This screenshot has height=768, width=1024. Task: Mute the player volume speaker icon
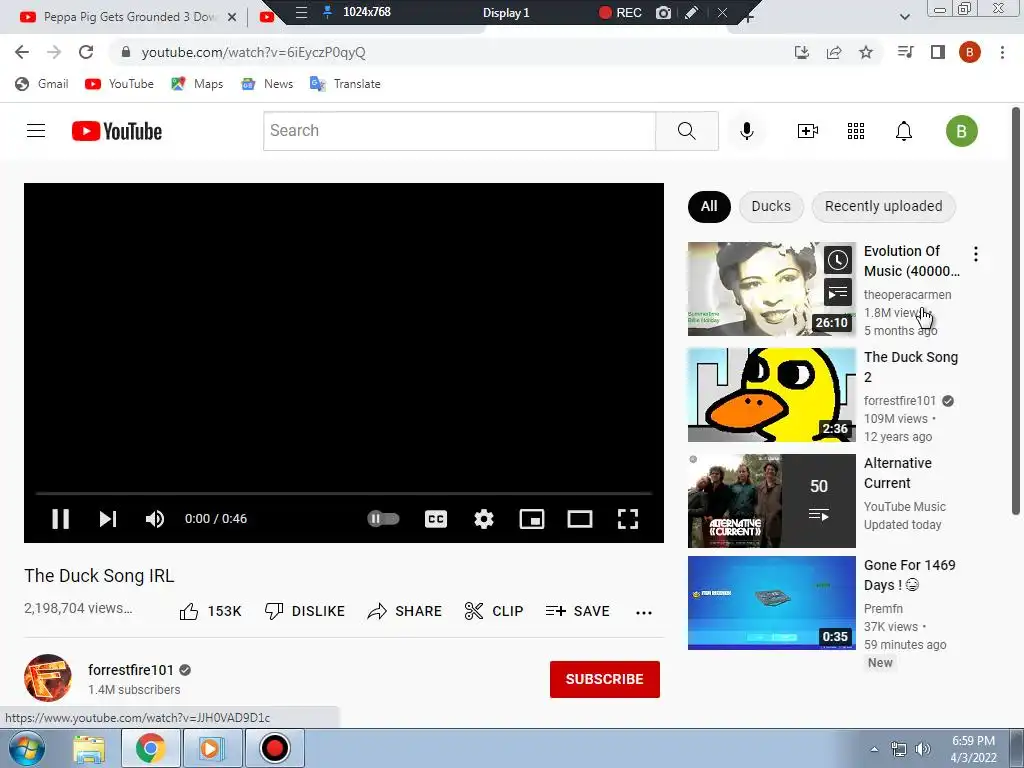(x=155, y=519)
